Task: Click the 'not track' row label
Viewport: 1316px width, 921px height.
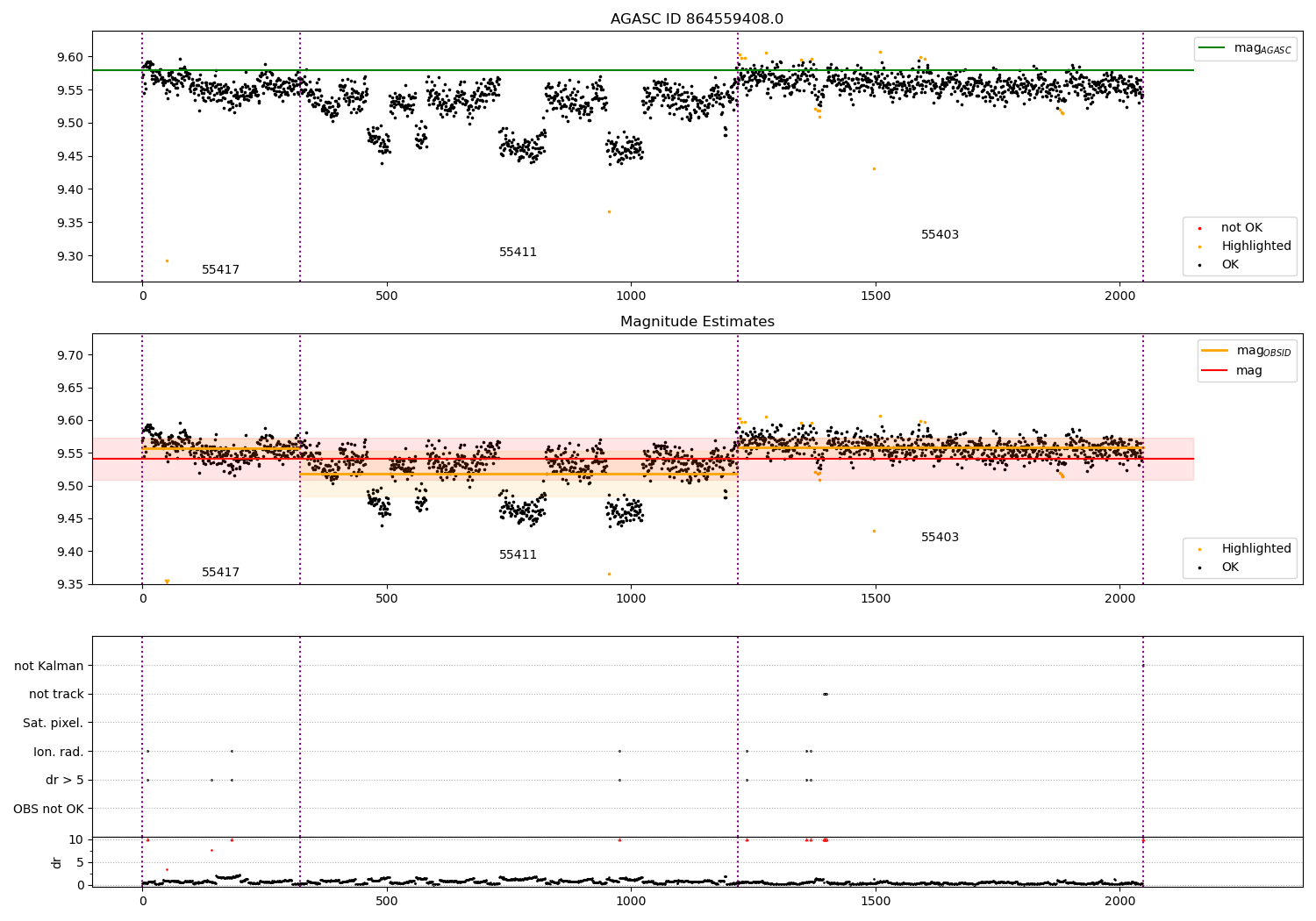Action: point(56,695)
